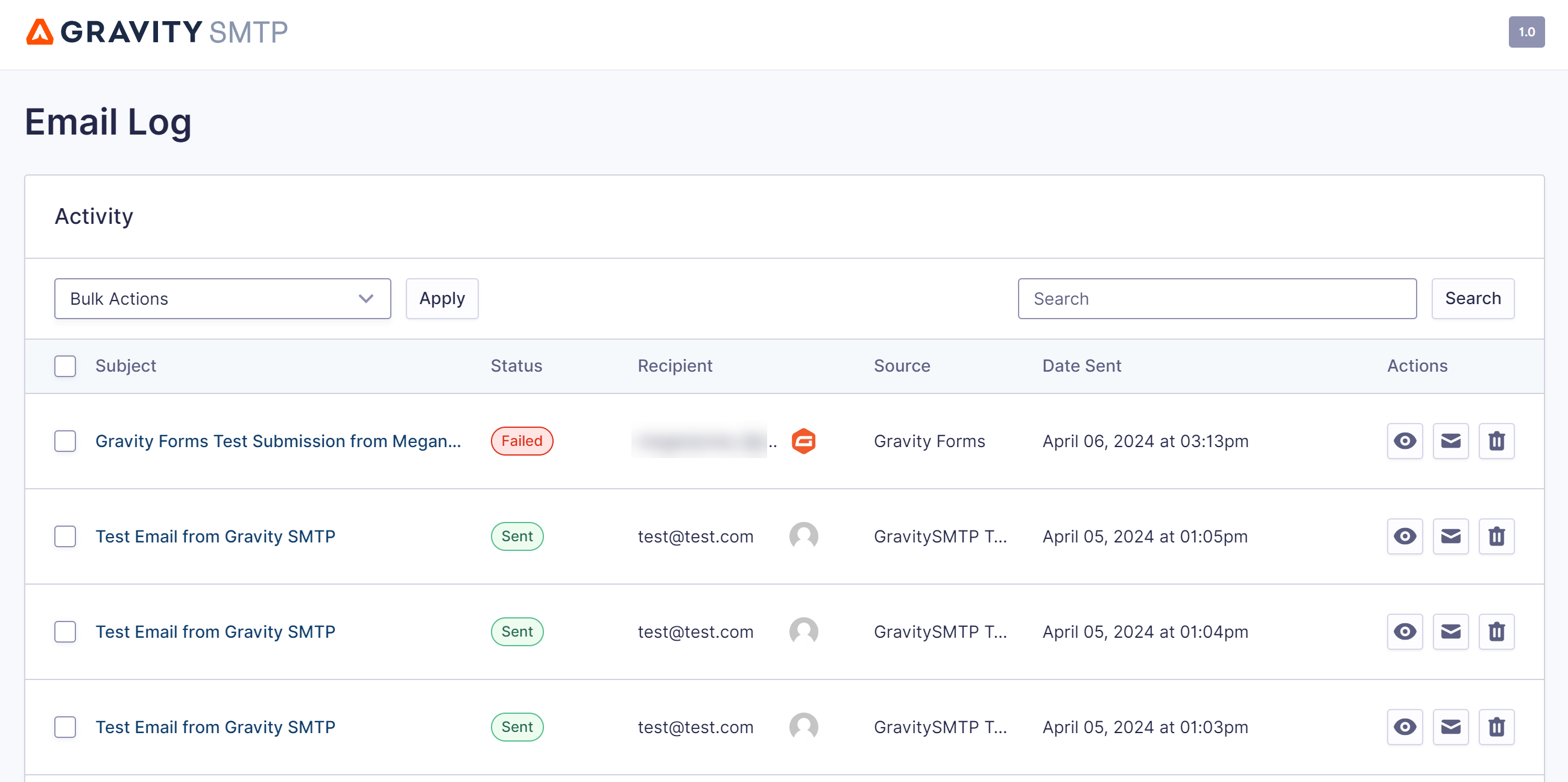
Task: Click the recipient avatar in the 01:04pm row
Action: [x=803, y=632]
